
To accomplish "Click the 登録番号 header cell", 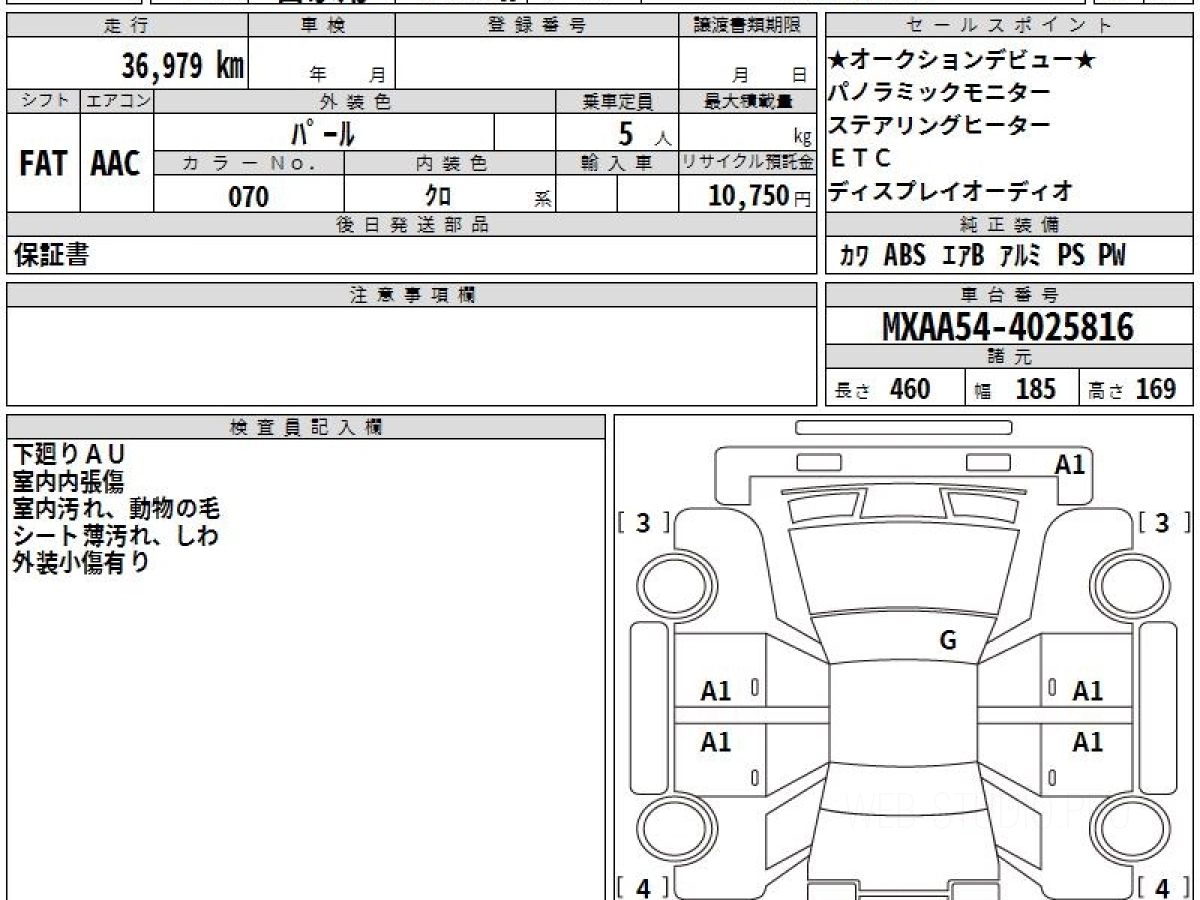I will (x=537, y=26).
